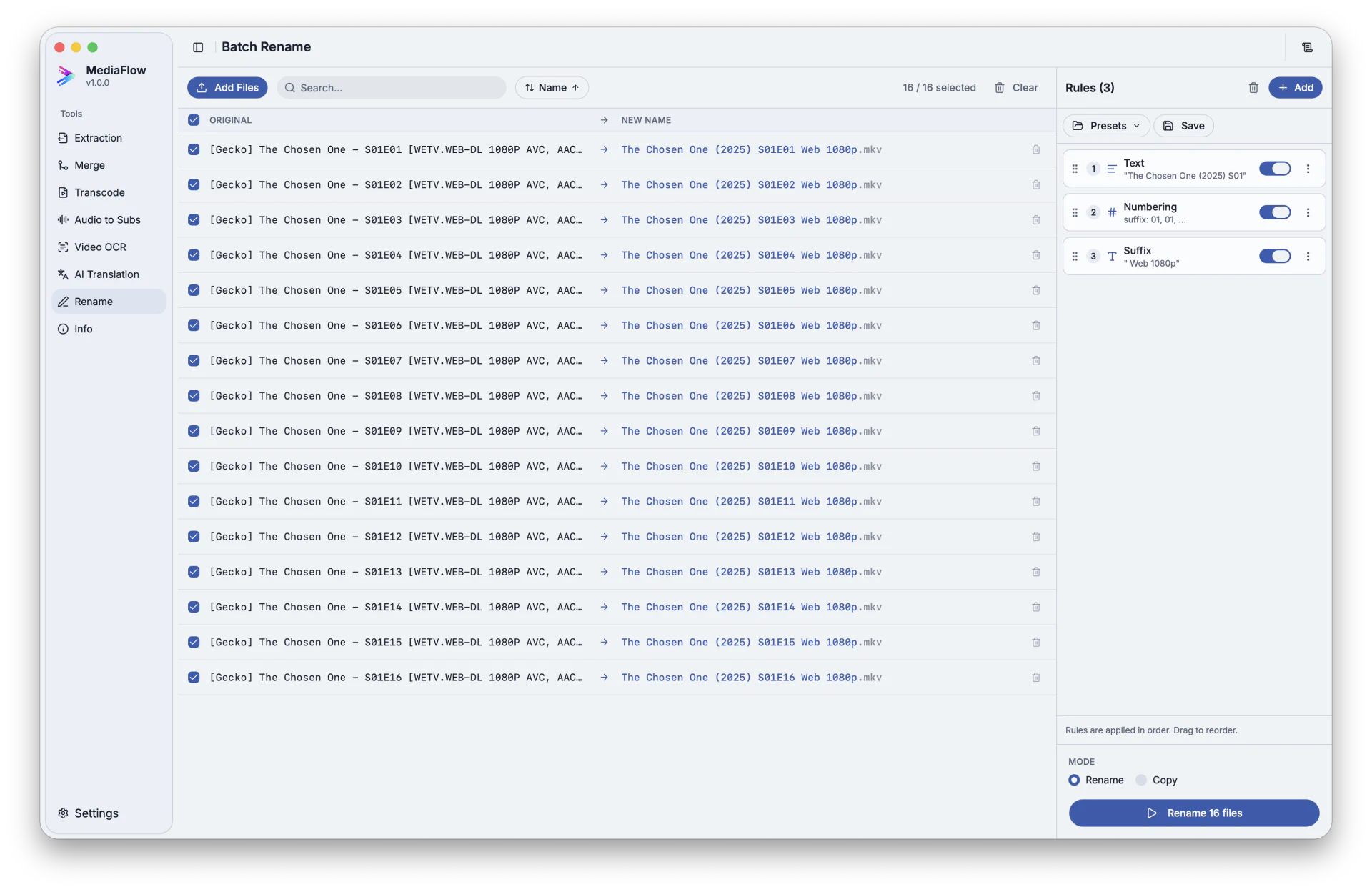This screenshot has height=892, width=1372.
Task: Uncheck the S01E01 file checkbox
Action: [194, 150]
